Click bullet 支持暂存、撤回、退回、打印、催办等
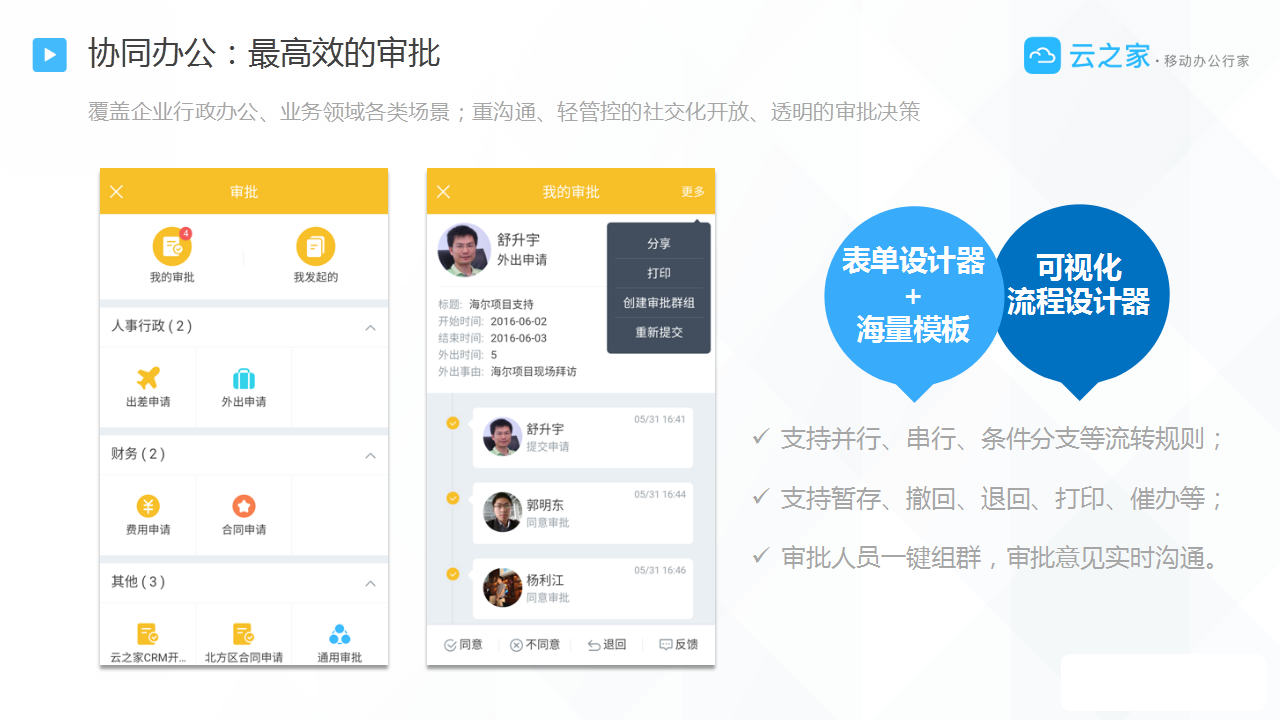1280x720 pixels. (1002, 499)
